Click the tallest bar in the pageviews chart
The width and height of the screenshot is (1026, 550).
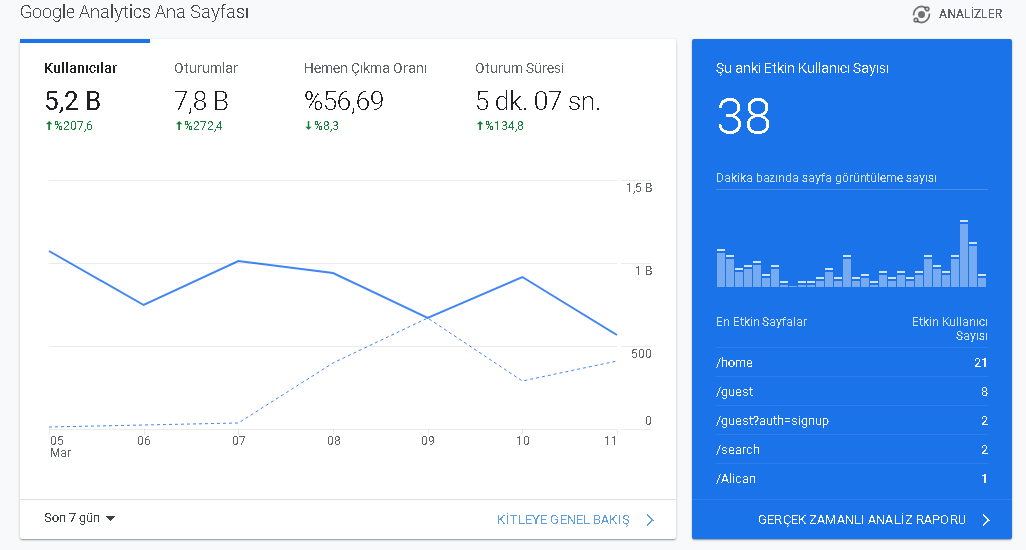pyautogui.click(x=964, y=254)
